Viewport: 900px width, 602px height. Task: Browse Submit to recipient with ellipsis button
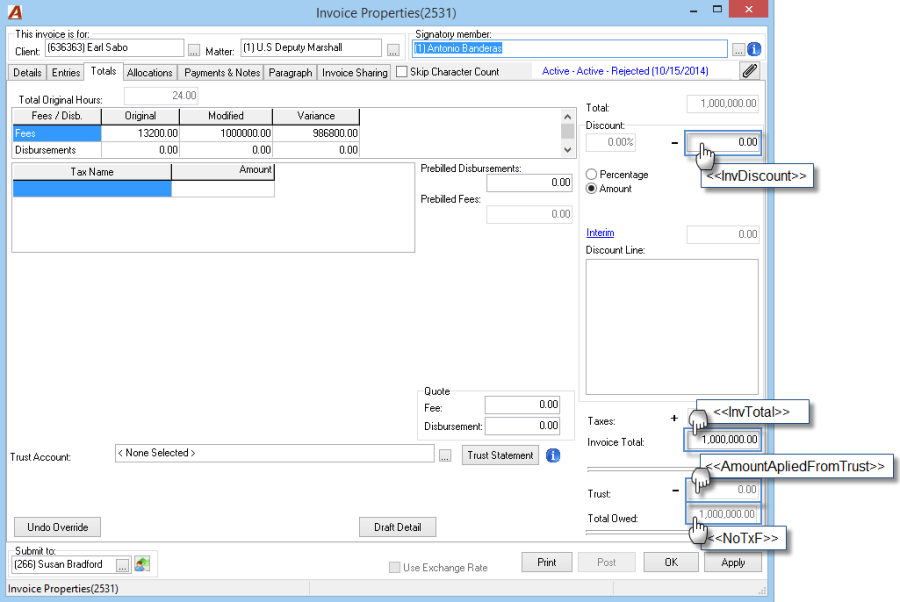[122, 565]
